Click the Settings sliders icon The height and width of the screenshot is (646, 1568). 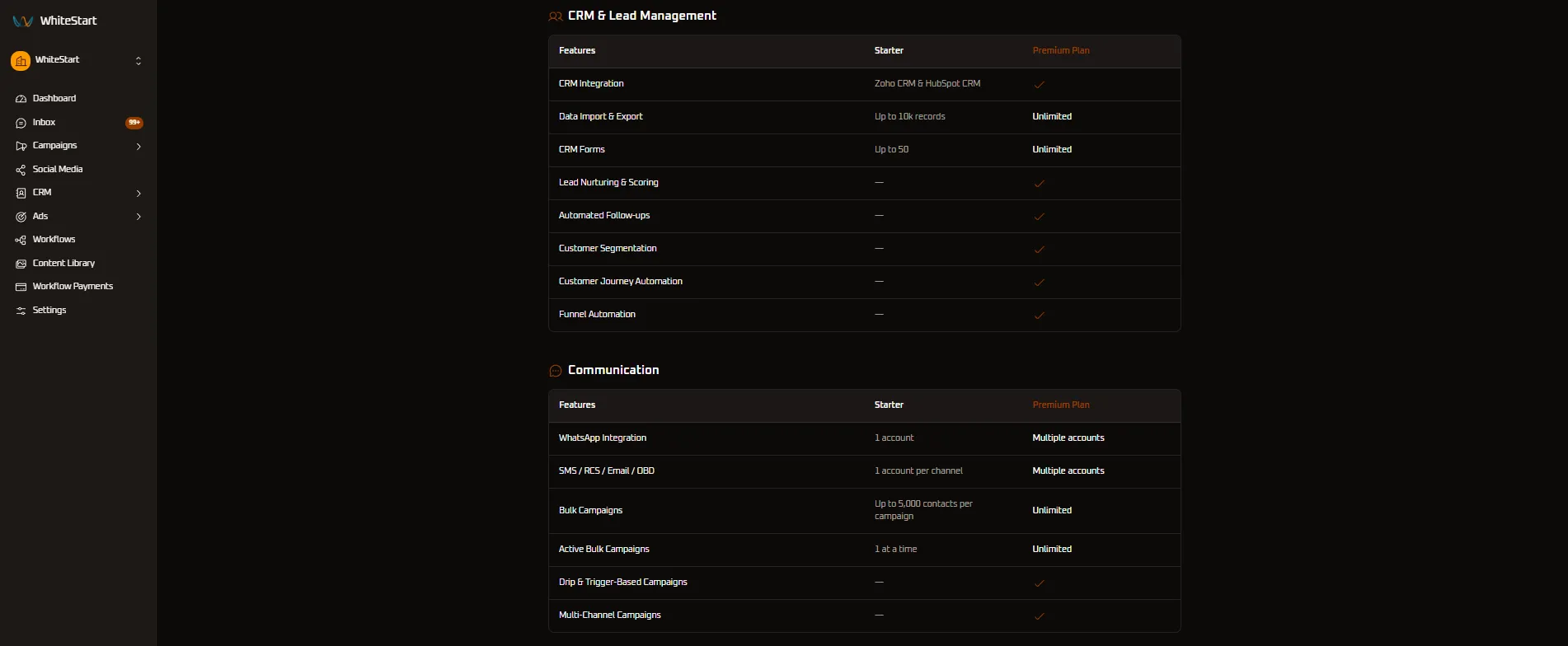(21, 311)
